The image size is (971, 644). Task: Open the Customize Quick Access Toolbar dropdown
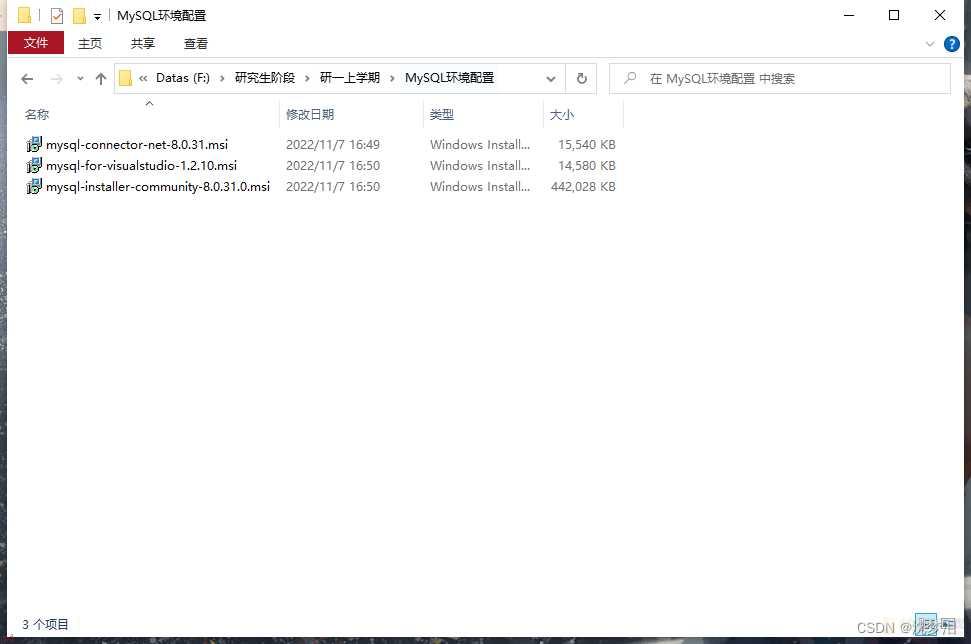pyautogui.click(x=97, y=17)
